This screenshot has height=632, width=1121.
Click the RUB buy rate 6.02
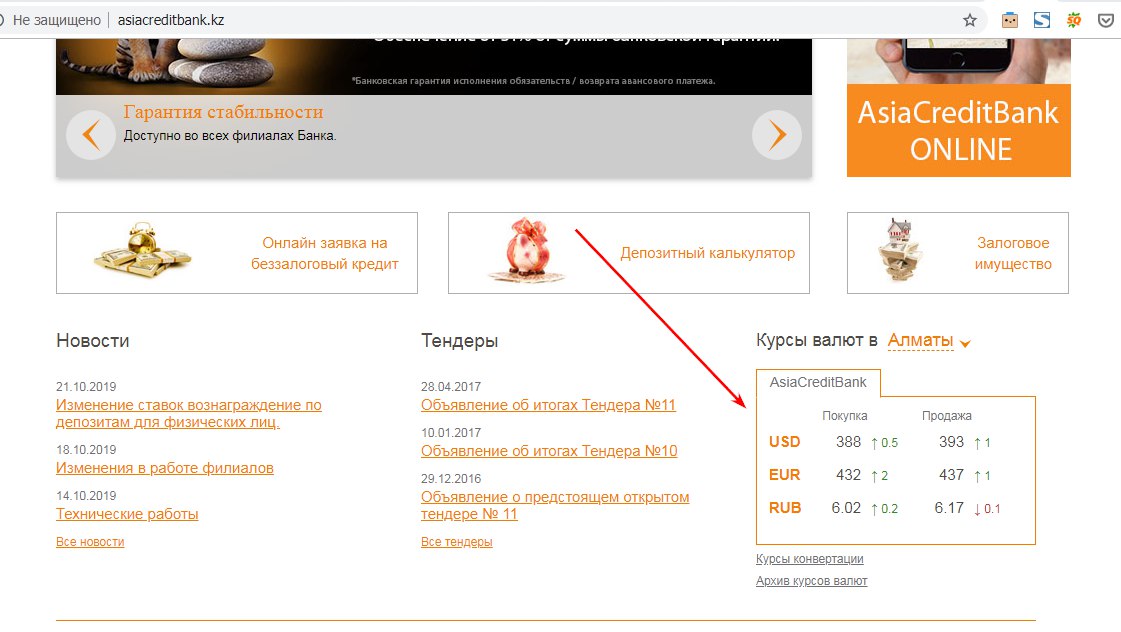click(846, 508)
